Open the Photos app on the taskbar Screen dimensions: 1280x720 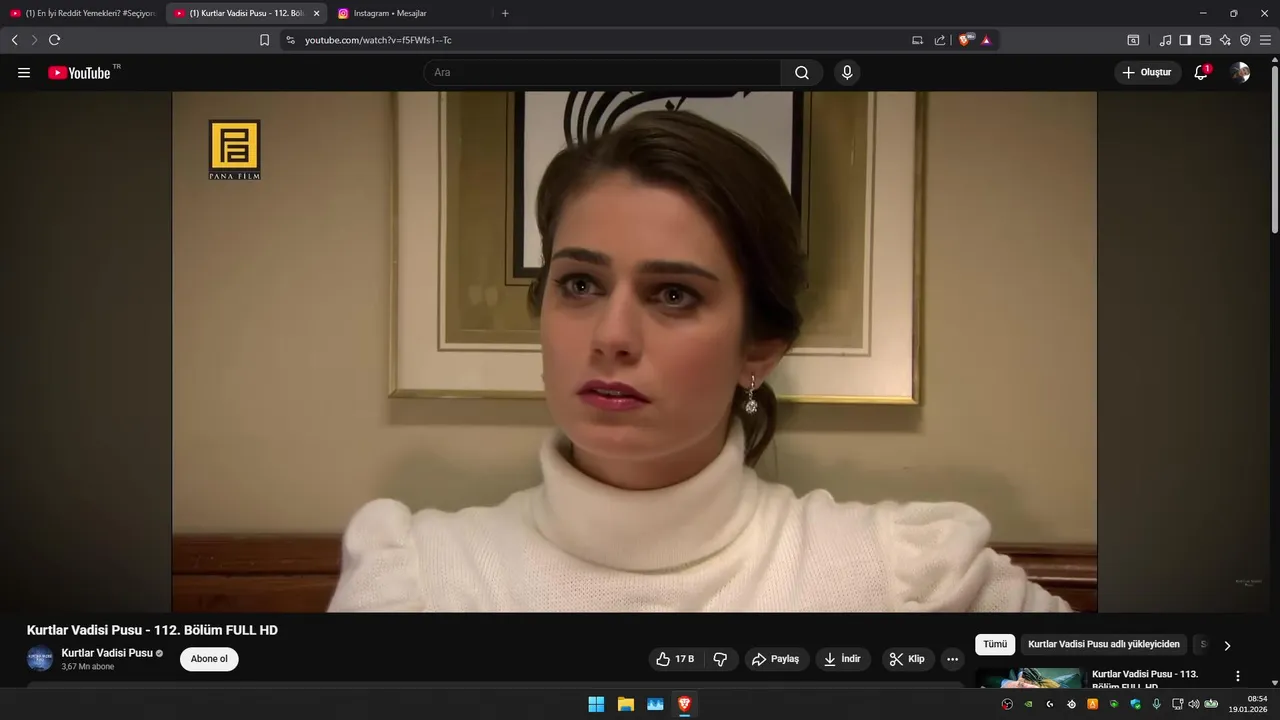(655, 704)
